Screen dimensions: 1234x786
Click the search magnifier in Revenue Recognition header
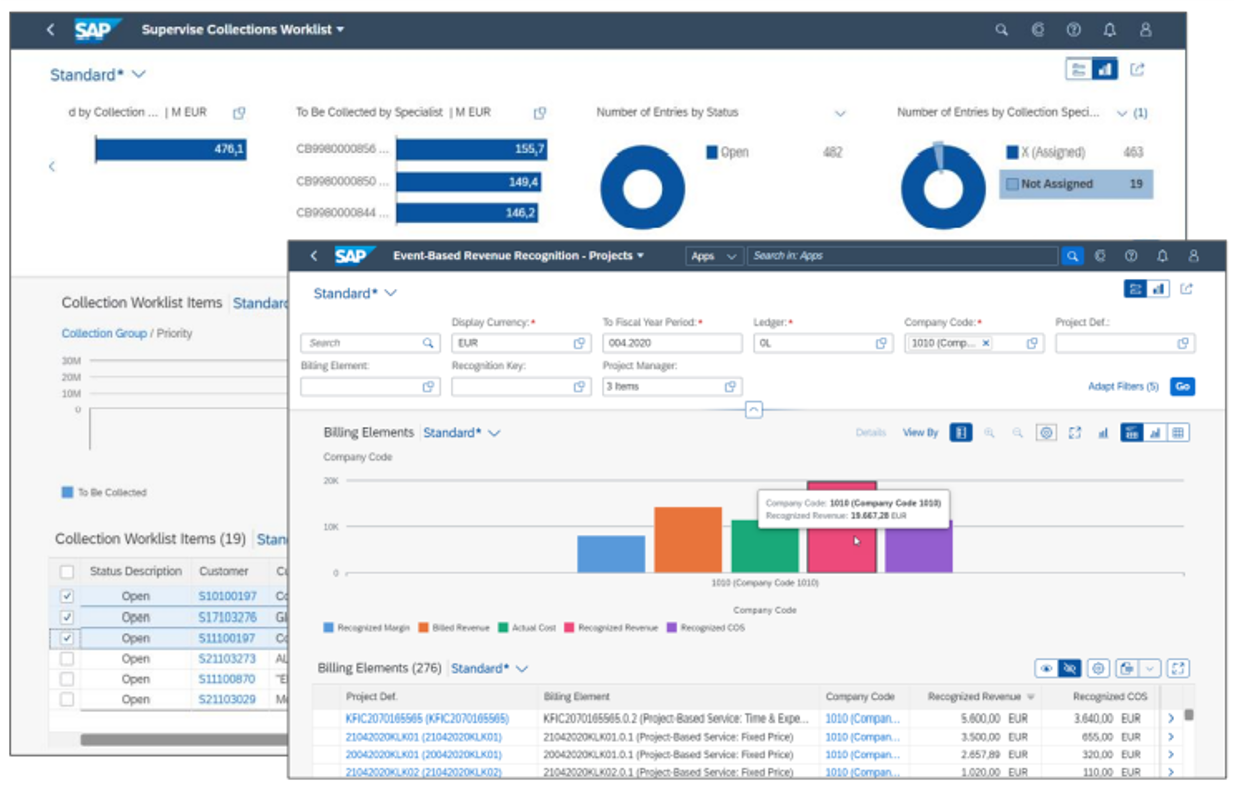[1072, 256]
